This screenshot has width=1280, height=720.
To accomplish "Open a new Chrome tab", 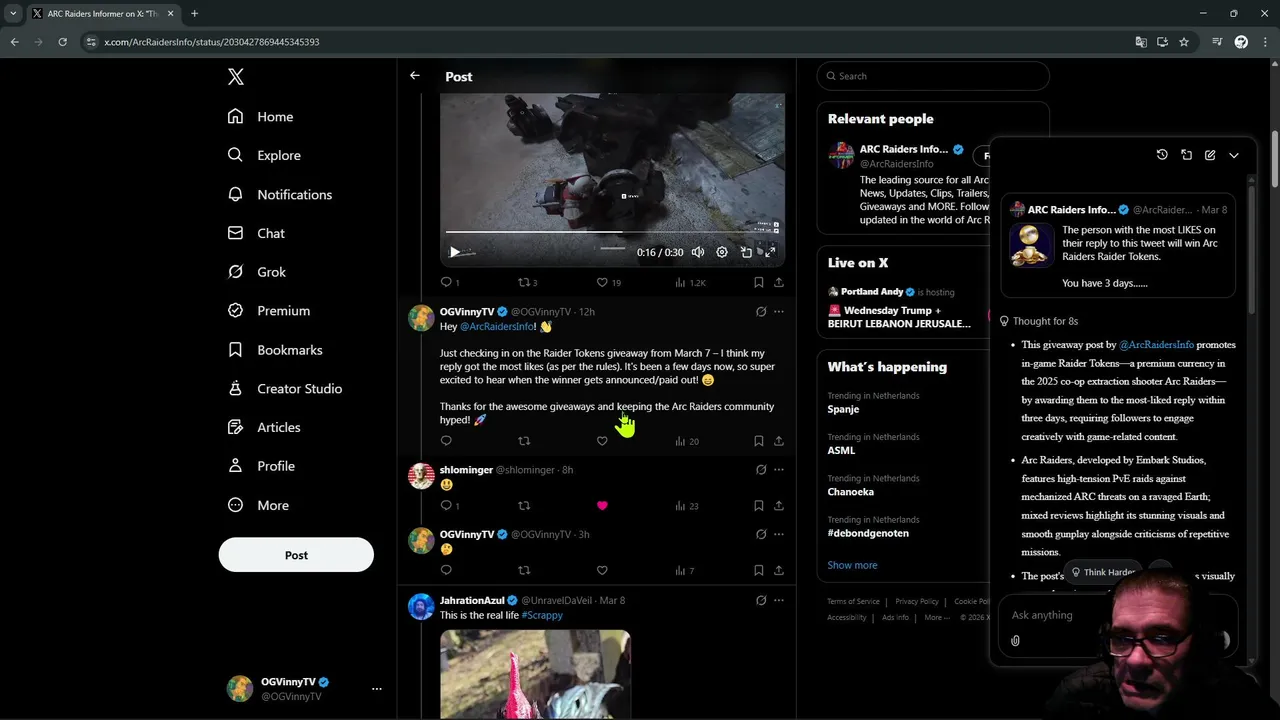I will (194, 13).
